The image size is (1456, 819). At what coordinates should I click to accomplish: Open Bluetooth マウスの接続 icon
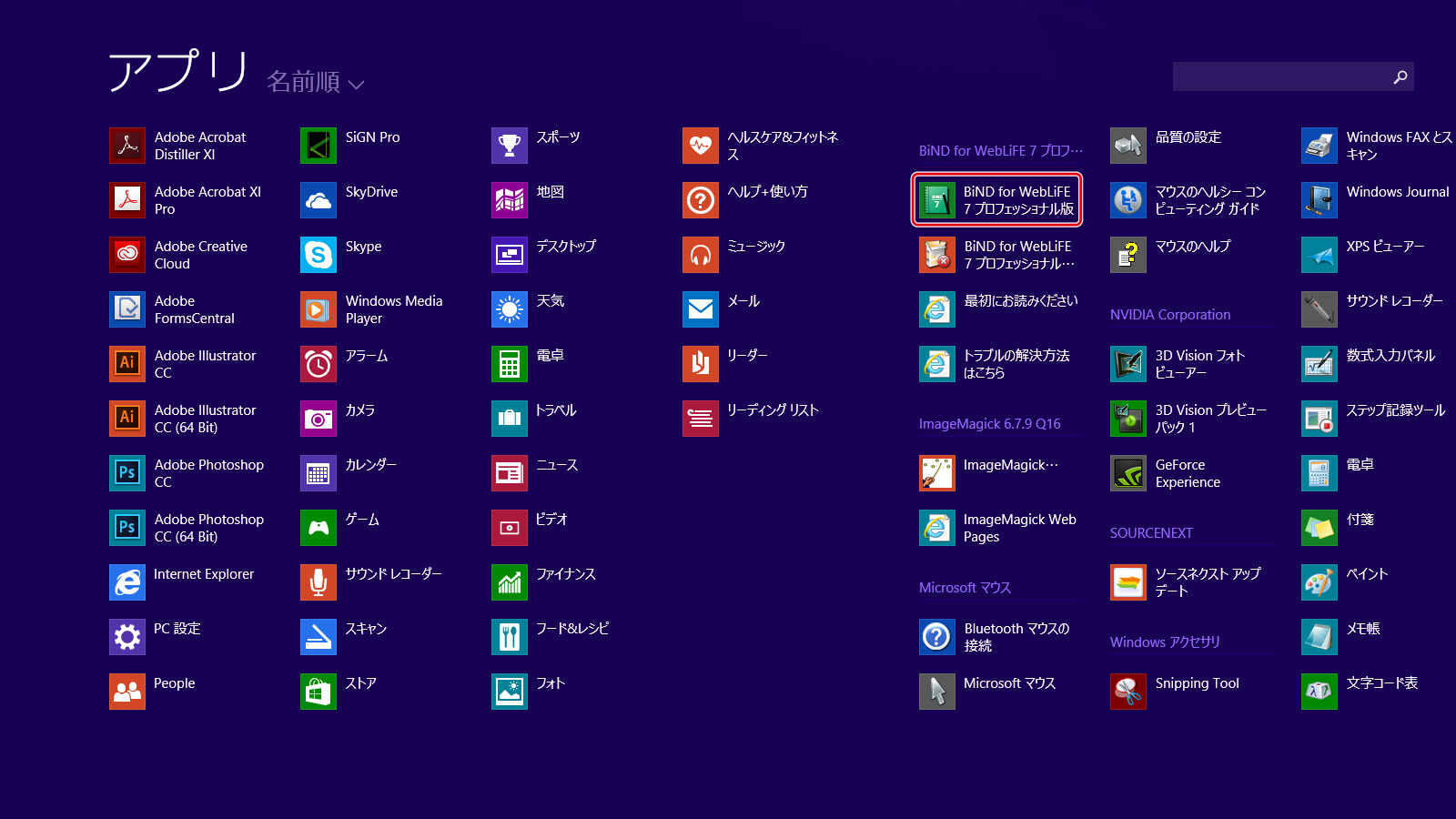coord(937,637)
